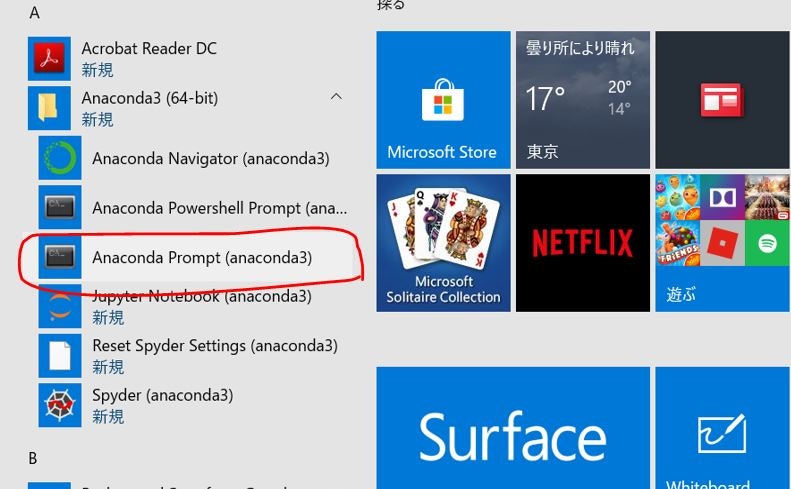The width and height of the screenshot is (791, 489).
Task: Launch Anaconda Navigator green circle icon
Action: pyautogui.click(x=60, y=158)
